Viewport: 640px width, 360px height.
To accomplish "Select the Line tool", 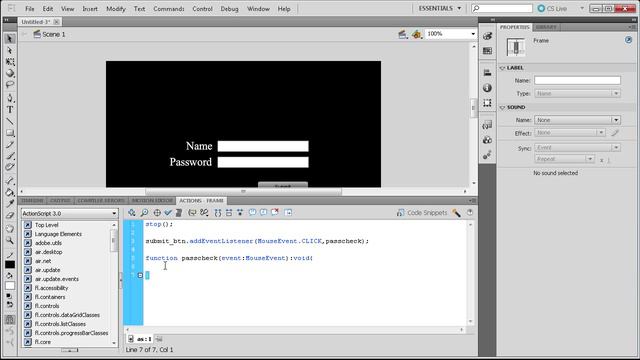I will [10, 121].
